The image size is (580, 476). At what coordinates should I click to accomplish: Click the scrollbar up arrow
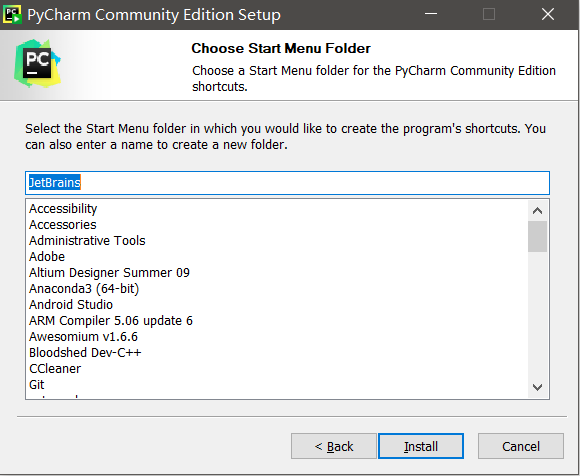(537, 211)
